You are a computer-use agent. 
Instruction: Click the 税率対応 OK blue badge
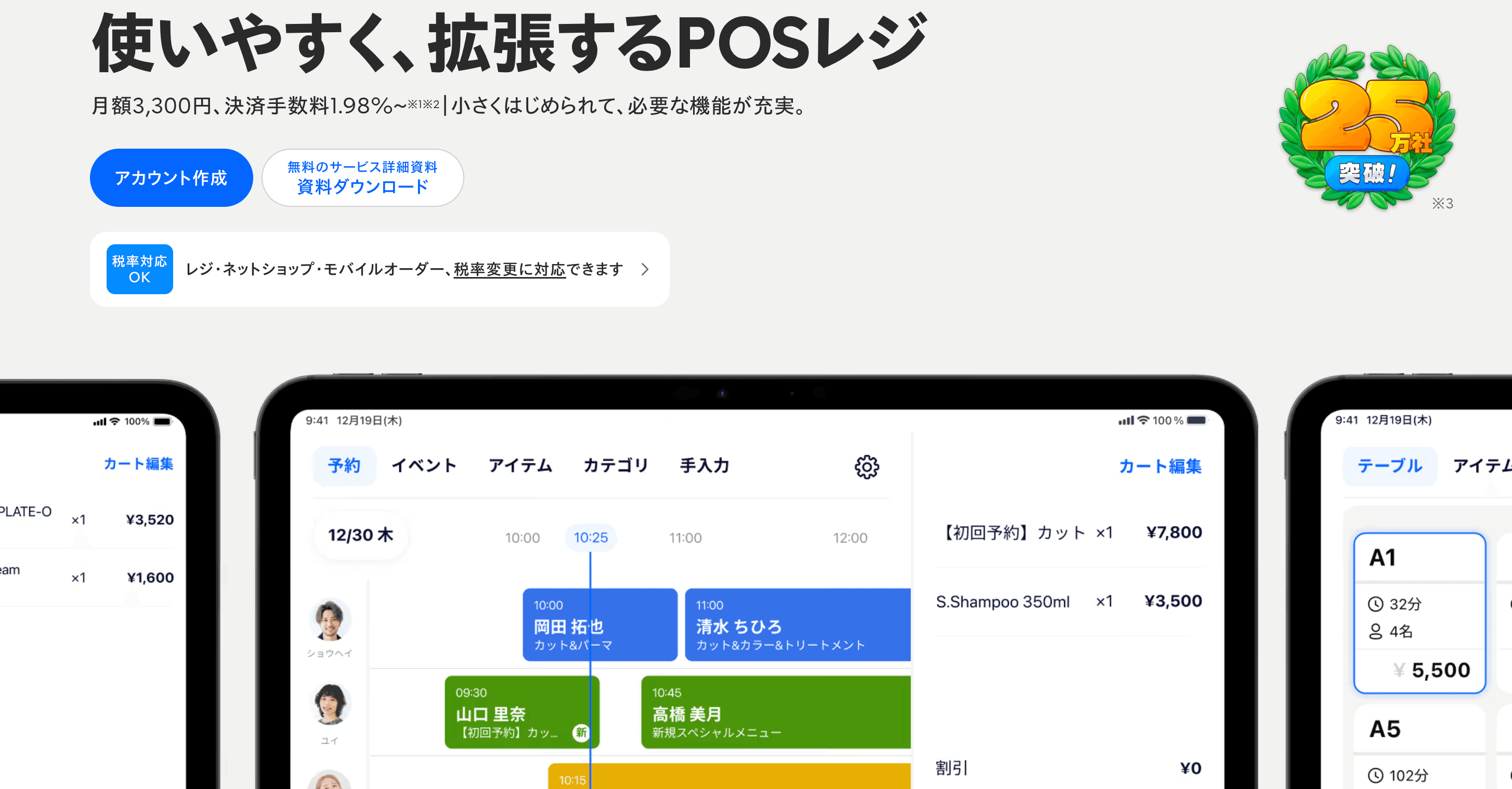140,269
